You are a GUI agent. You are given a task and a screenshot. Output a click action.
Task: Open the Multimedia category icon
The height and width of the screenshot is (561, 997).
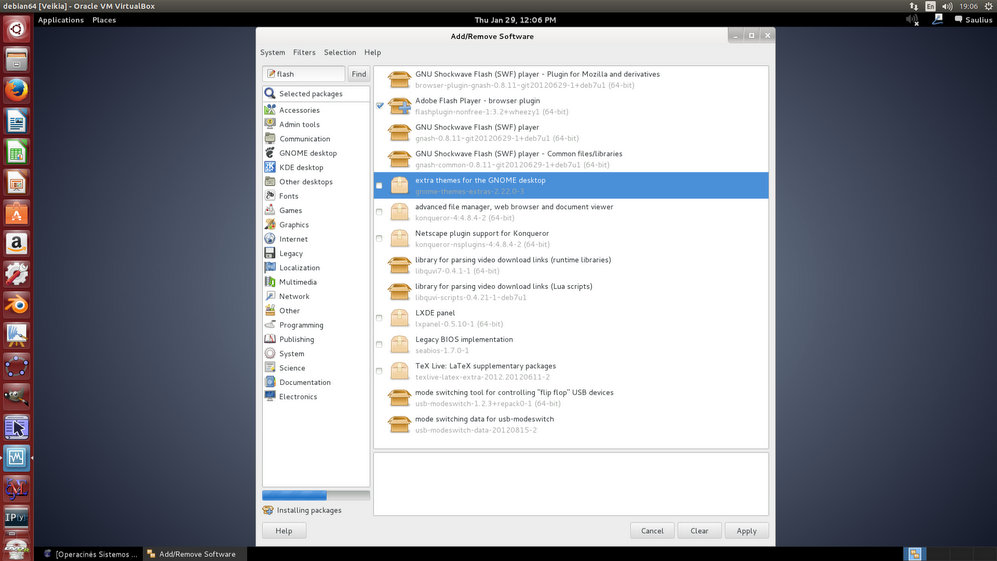point(270,282)
